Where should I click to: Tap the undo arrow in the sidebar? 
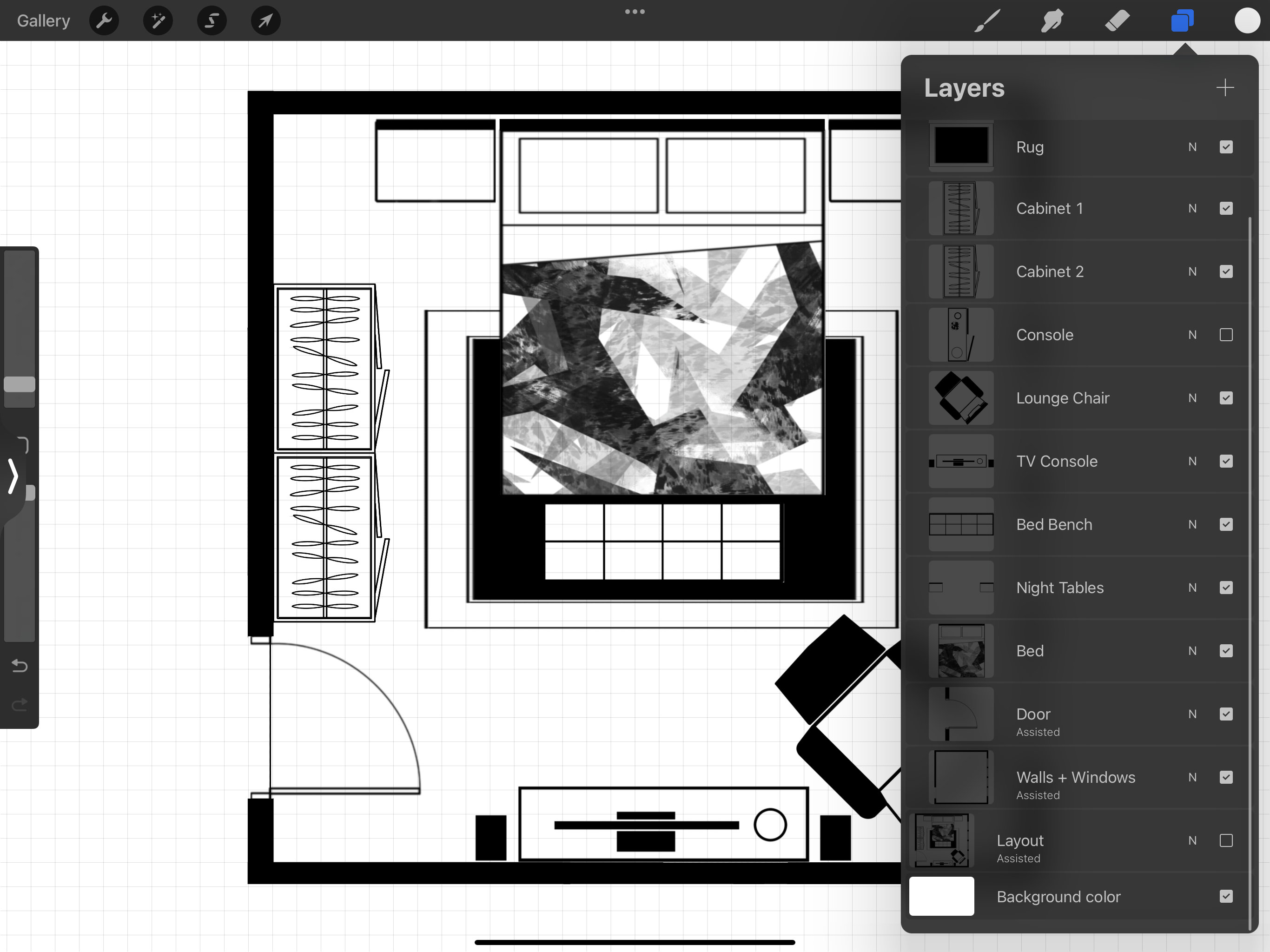point(19,666)
